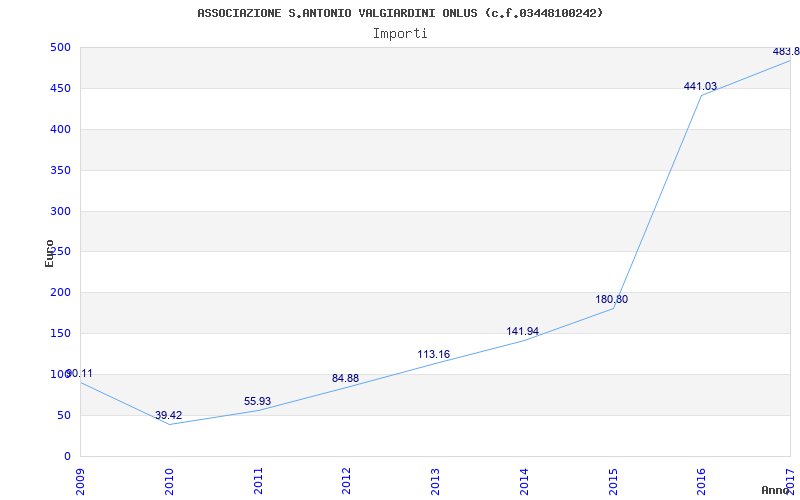The height and width of the screenshot is (500, 800).
Task: Click the 2013 x-axis year label
Action: pyautogui.click(x=435, y=481)
